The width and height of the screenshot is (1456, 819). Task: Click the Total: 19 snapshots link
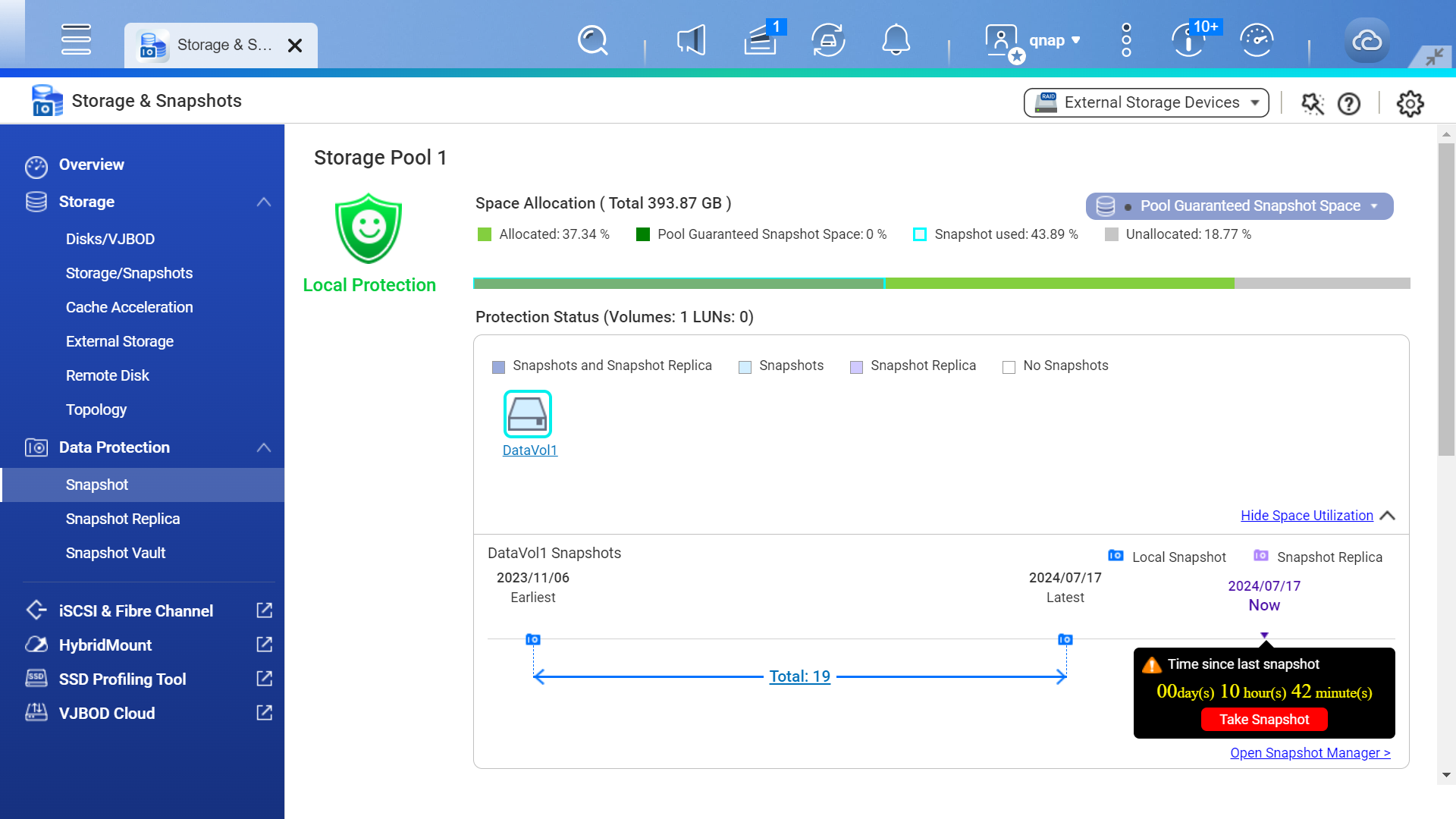[x=799, y=676]
